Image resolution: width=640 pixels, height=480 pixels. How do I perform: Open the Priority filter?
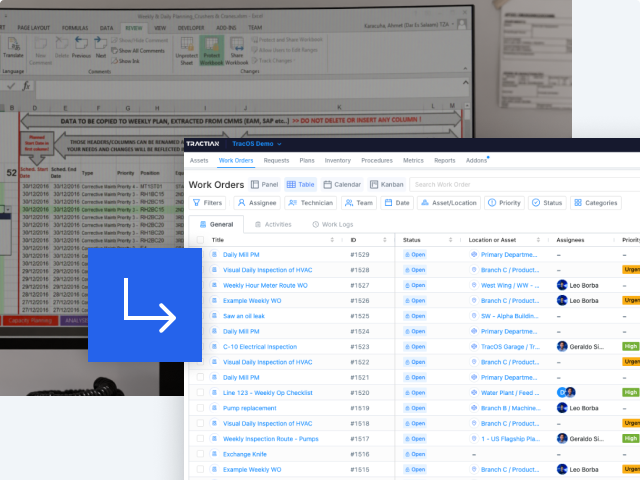(504, 203)
